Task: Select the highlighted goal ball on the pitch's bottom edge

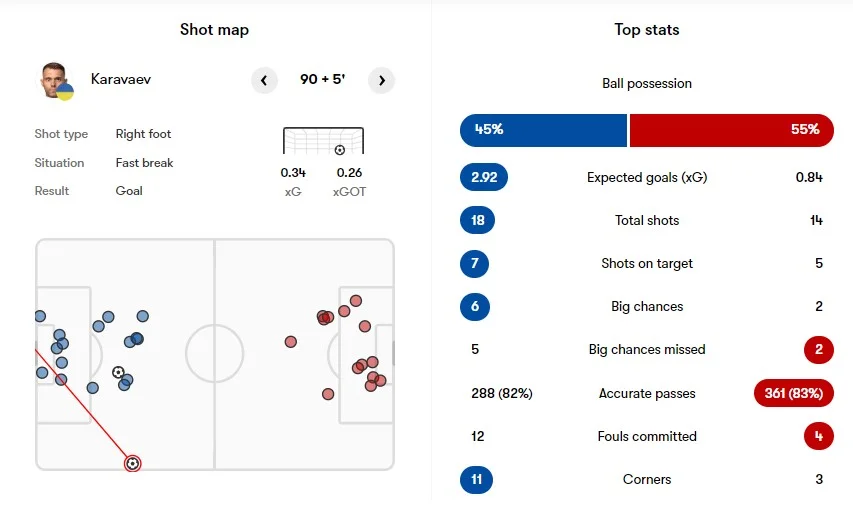Action: [x=132, y=463]
